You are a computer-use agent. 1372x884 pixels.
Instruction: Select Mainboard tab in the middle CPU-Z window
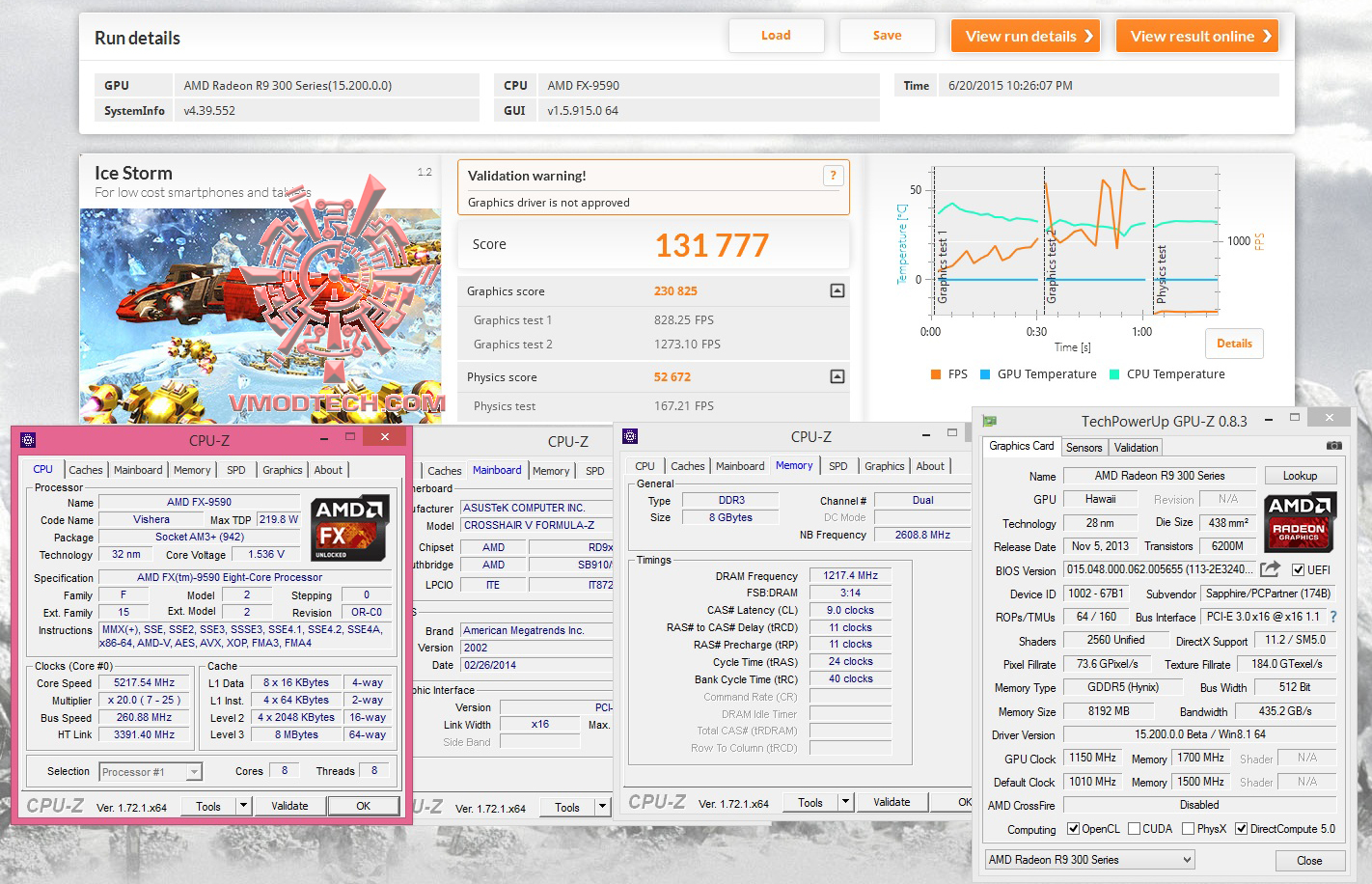(x=497, y=470)
